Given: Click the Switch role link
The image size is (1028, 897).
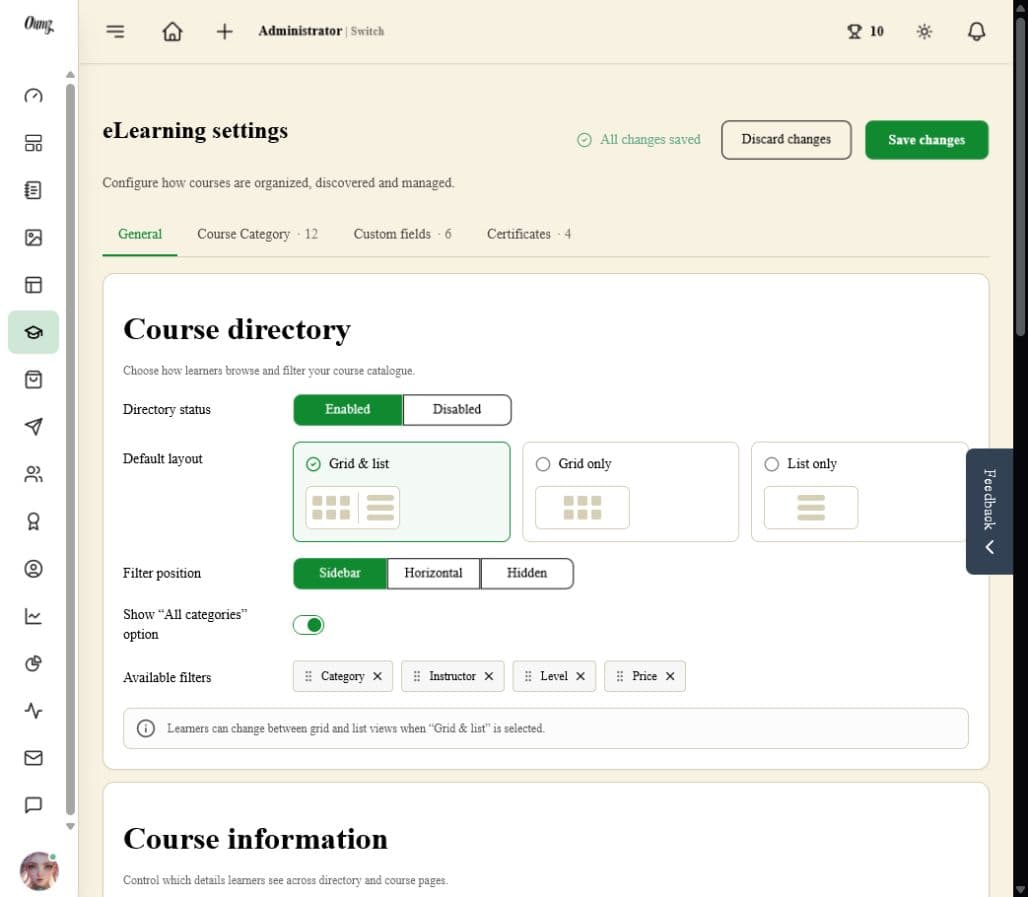Looking at the screenshot, I should [367, 31].
